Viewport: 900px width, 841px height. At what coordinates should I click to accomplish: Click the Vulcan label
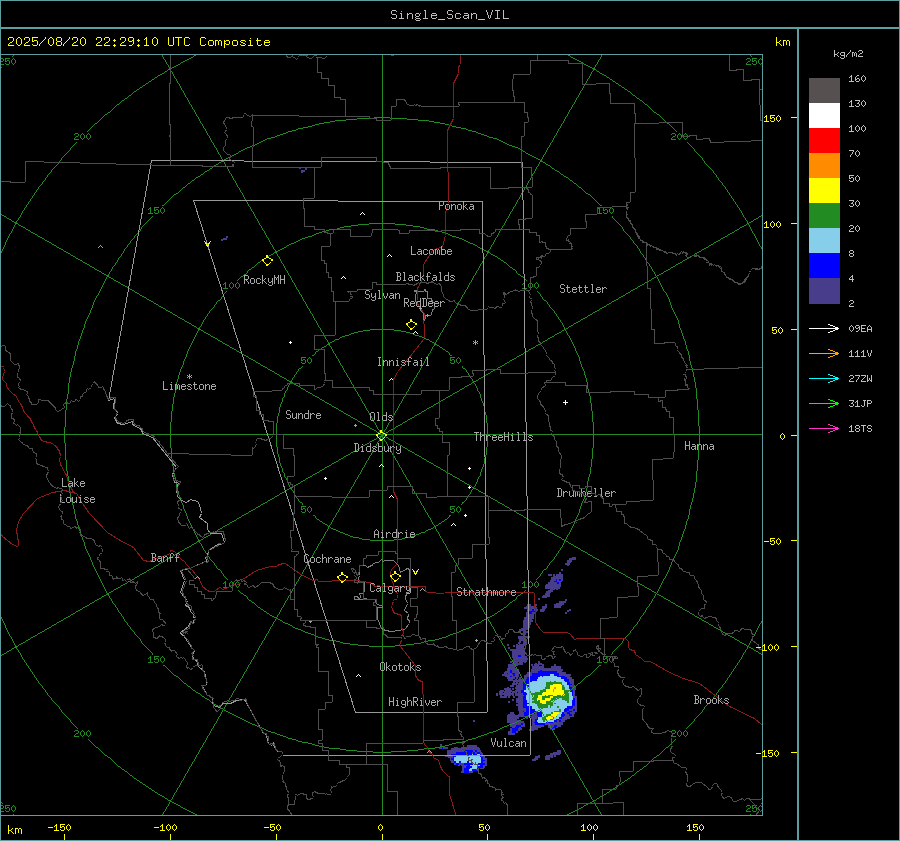(x=509, y=743)
